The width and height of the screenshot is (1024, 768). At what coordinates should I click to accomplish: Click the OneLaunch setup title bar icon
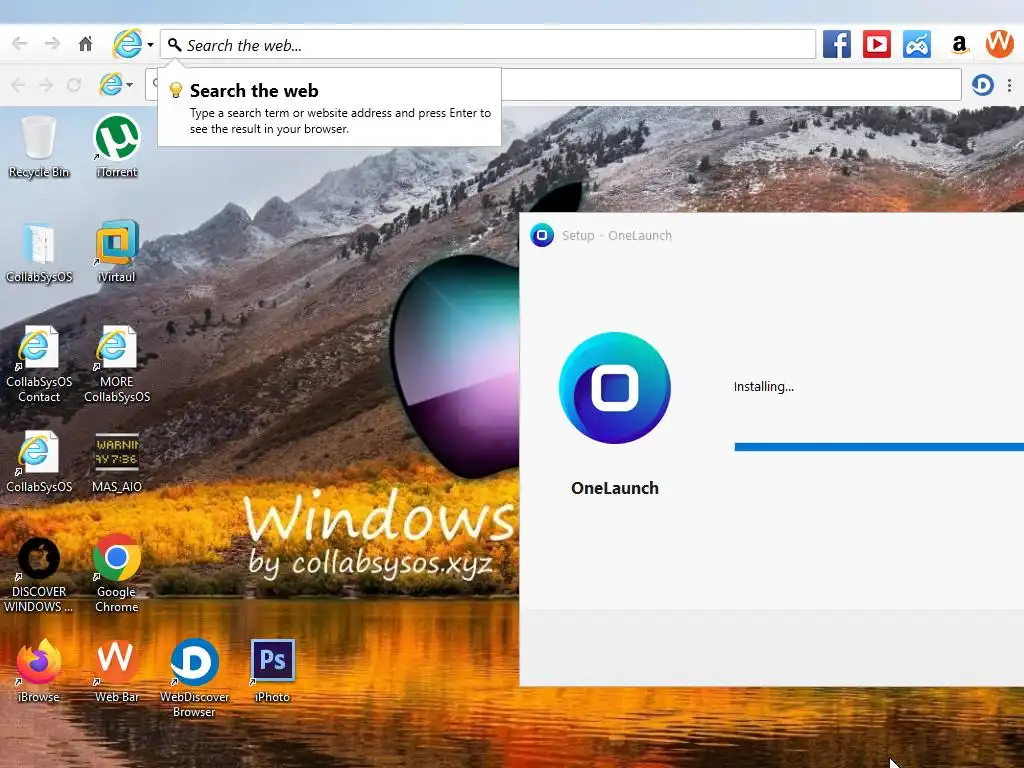click(x=542, y=235)
